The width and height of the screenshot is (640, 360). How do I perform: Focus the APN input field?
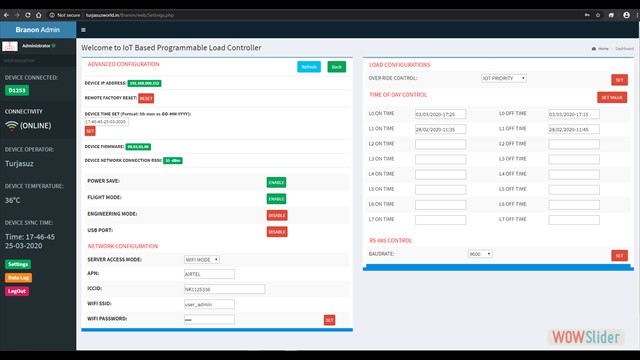pos(209,274)
